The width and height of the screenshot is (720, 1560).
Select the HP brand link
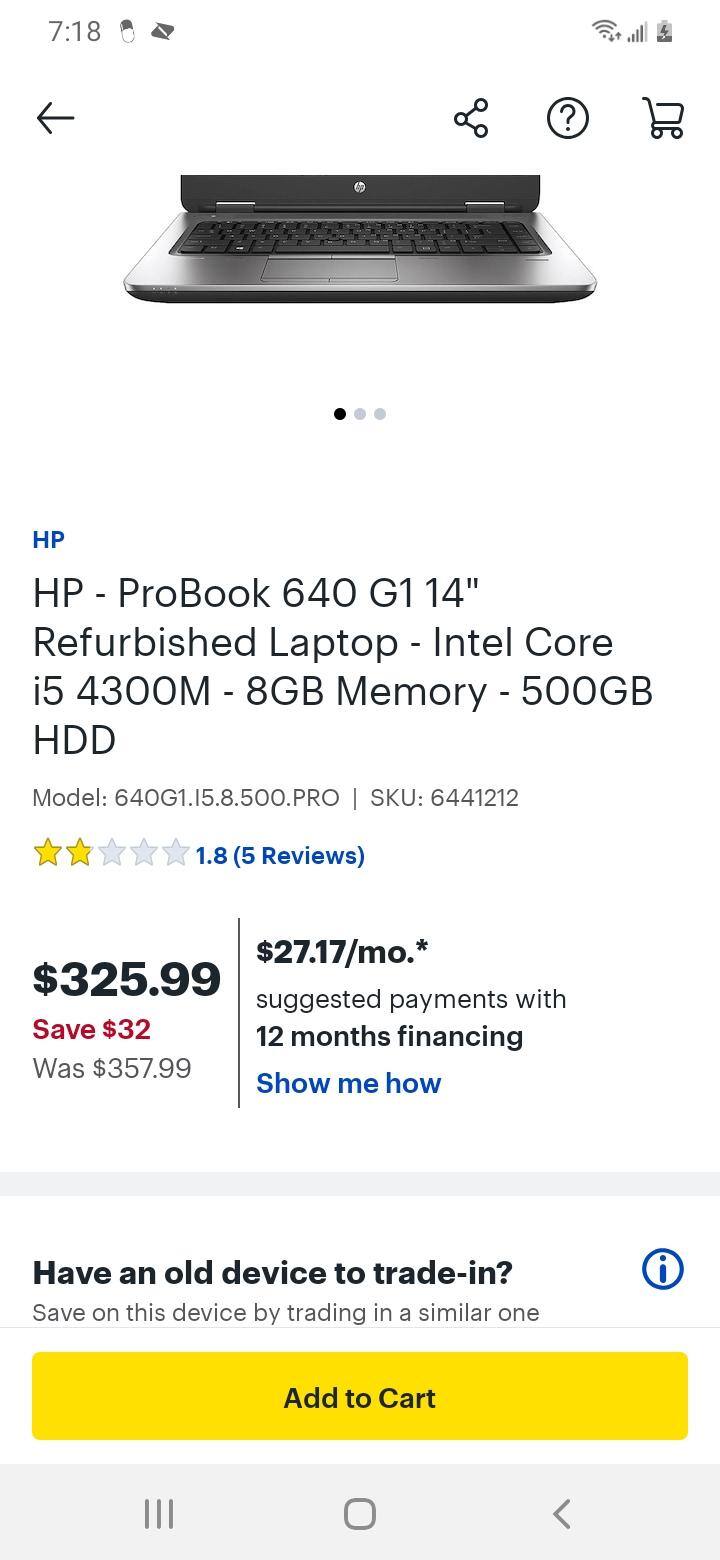point(46,539)
